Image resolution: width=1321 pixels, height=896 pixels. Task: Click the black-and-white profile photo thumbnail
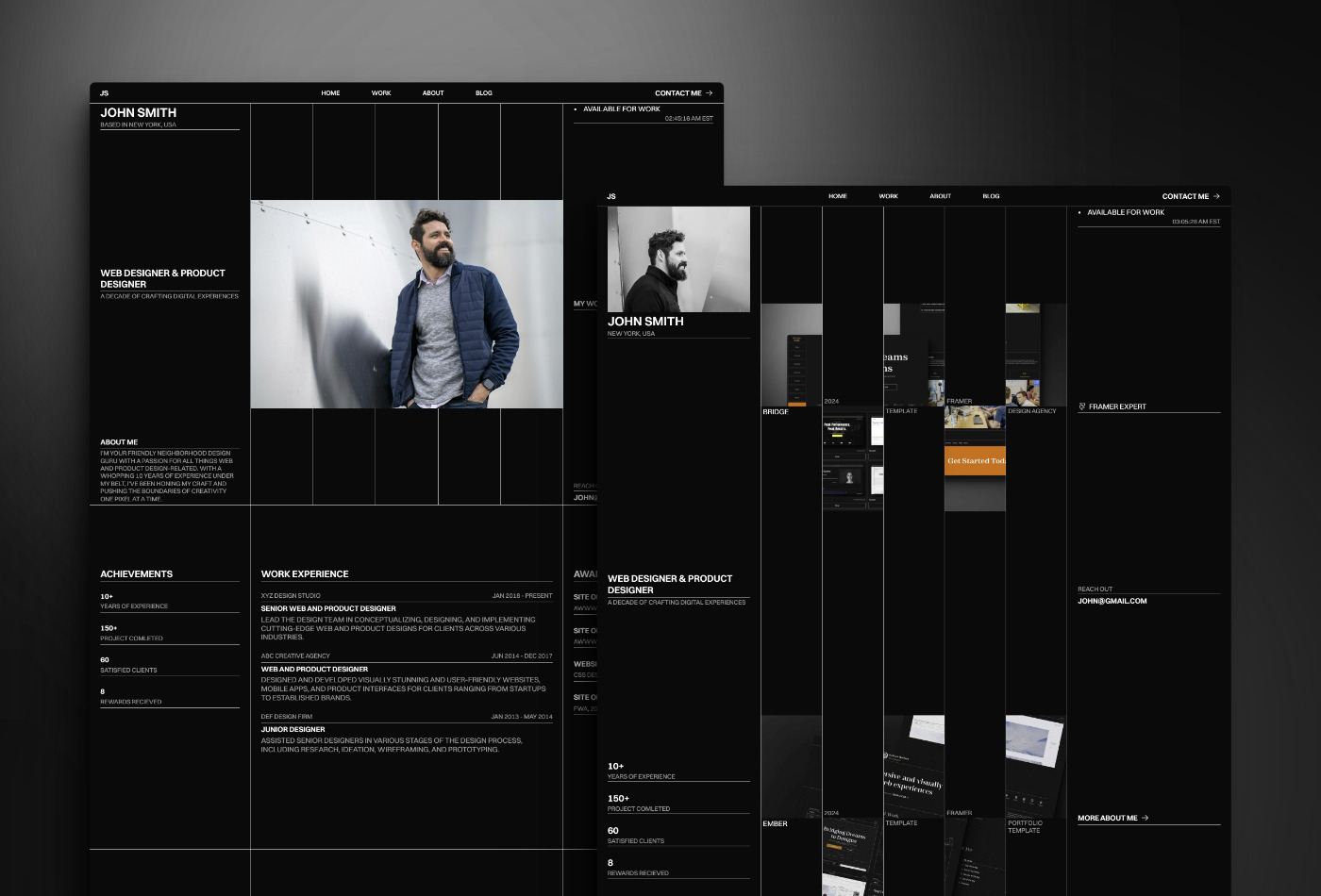[678, 259]
